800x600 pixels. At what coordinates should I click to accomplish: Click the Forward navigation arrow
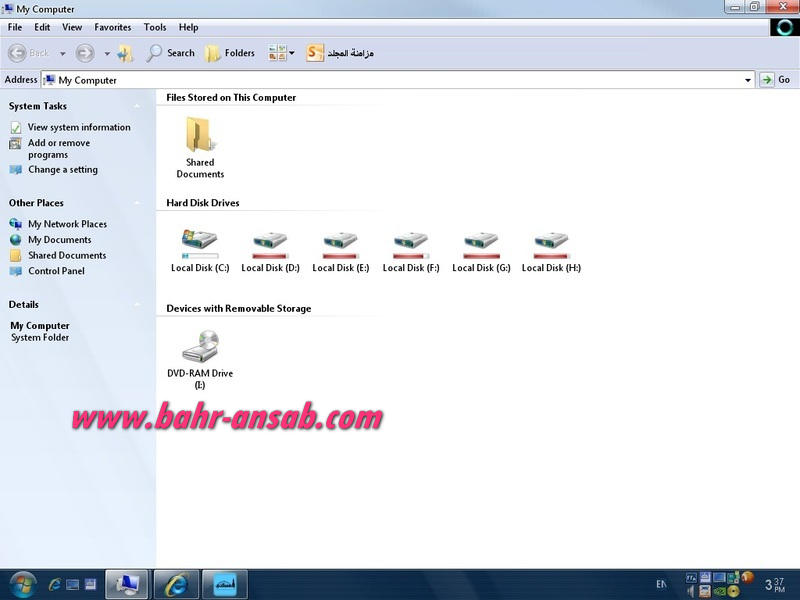pos(85,53)
